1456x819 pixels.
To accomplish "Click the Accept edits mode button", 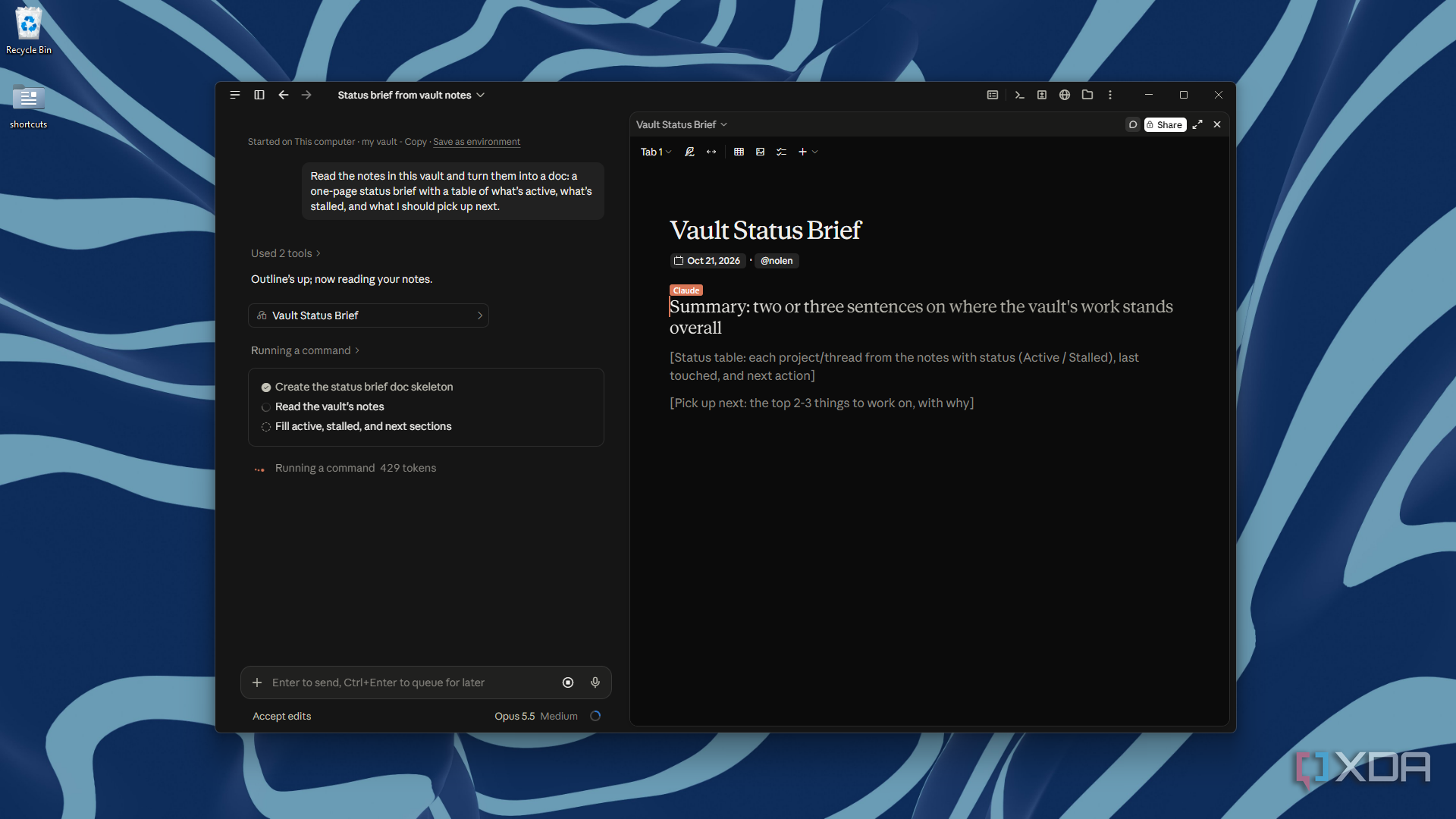I will 282,716.
